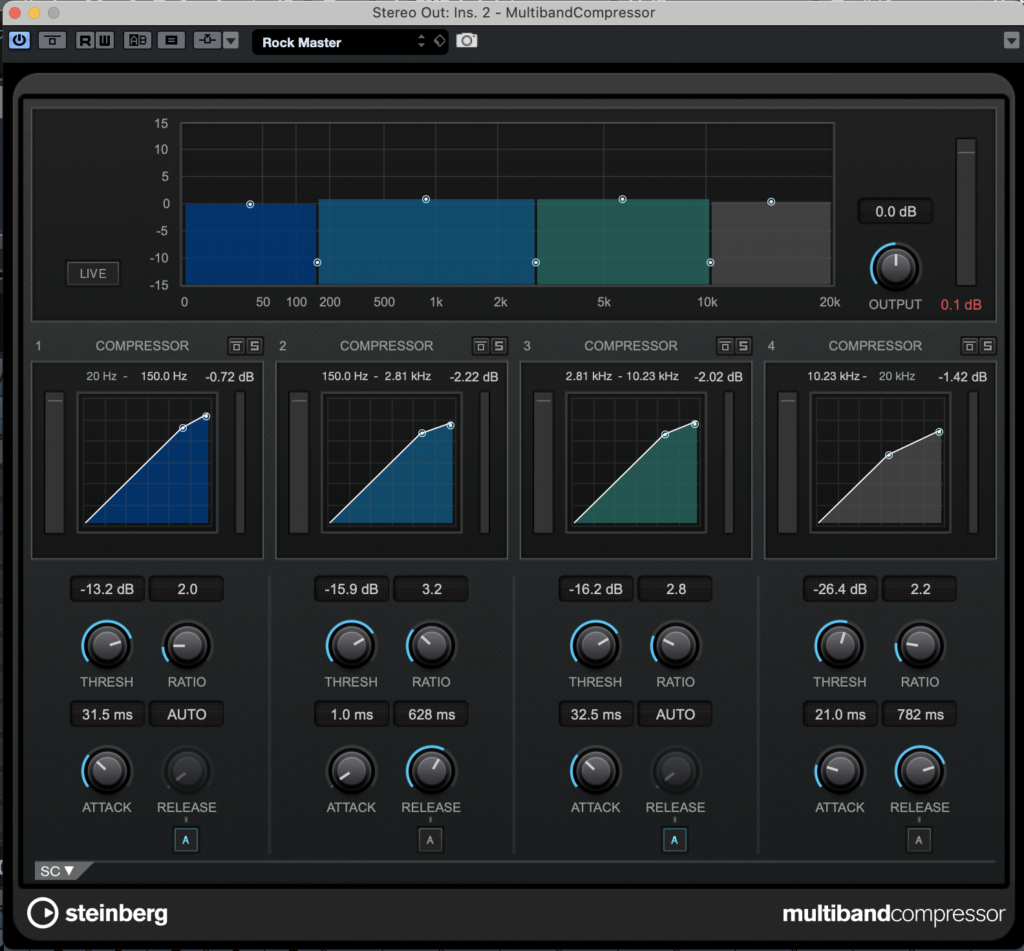The width and height of the screenshot is (1024, 951).
Task: Click the band 1 threshold value field
Action: pyautogui.click(x=107, y=589)
